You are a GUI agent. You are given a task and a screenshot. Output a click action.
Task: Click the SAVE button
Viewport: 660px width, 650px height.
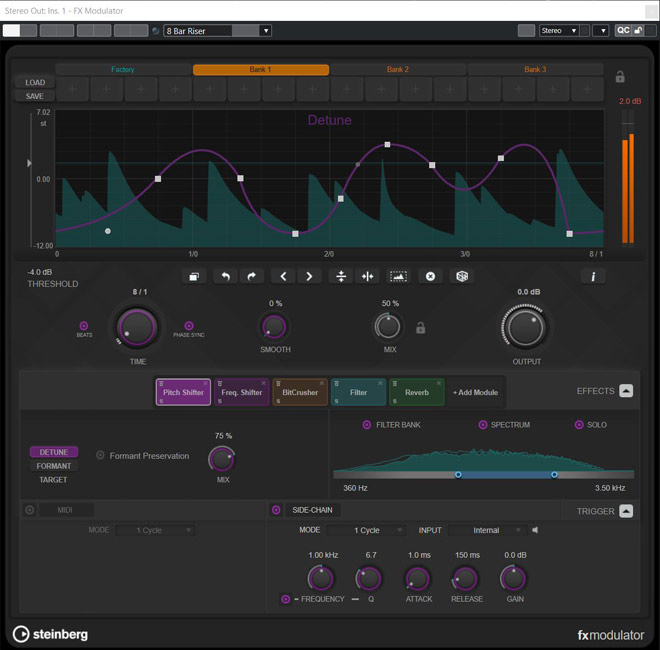tap(35, 96)
